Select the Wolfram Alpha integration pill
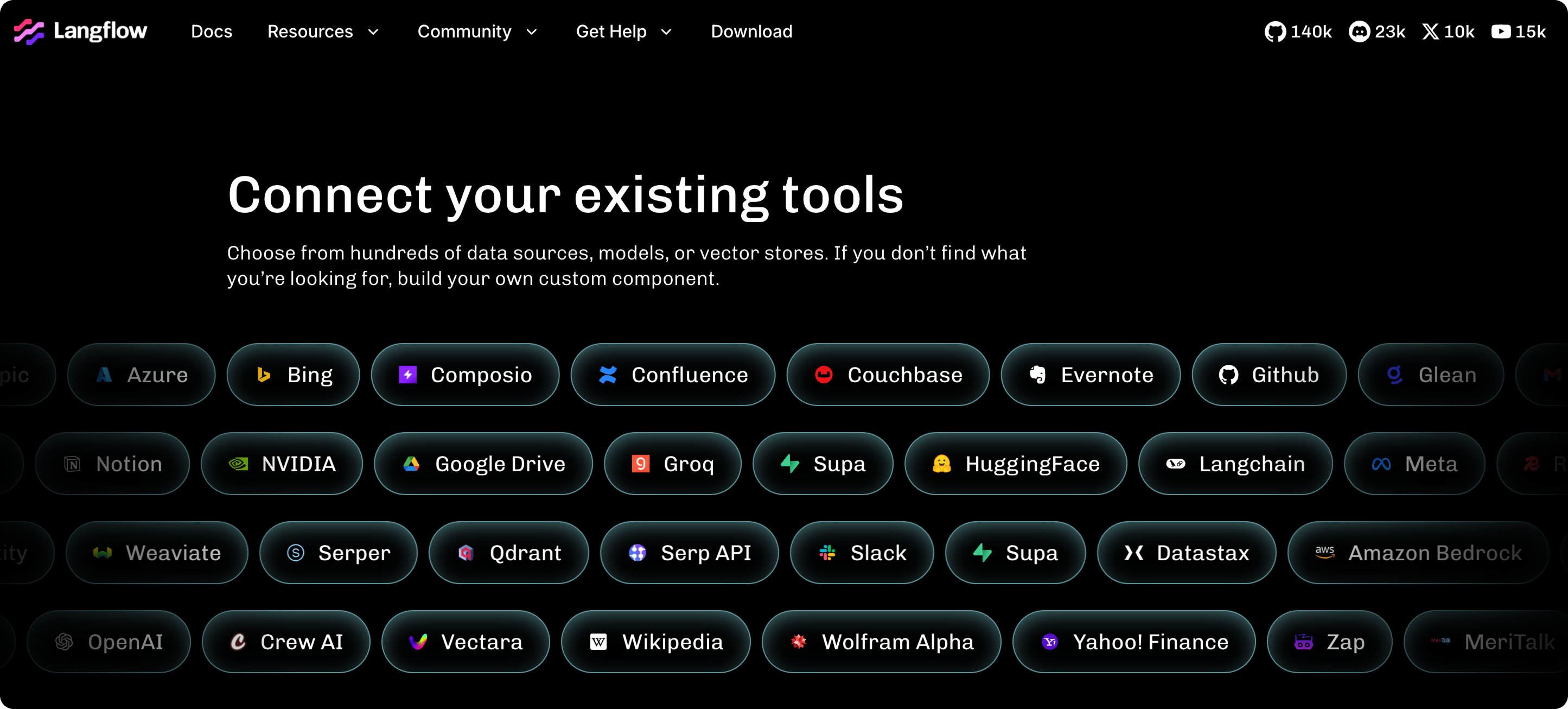This screenshot has width=1568, height=709. point(881,642)
